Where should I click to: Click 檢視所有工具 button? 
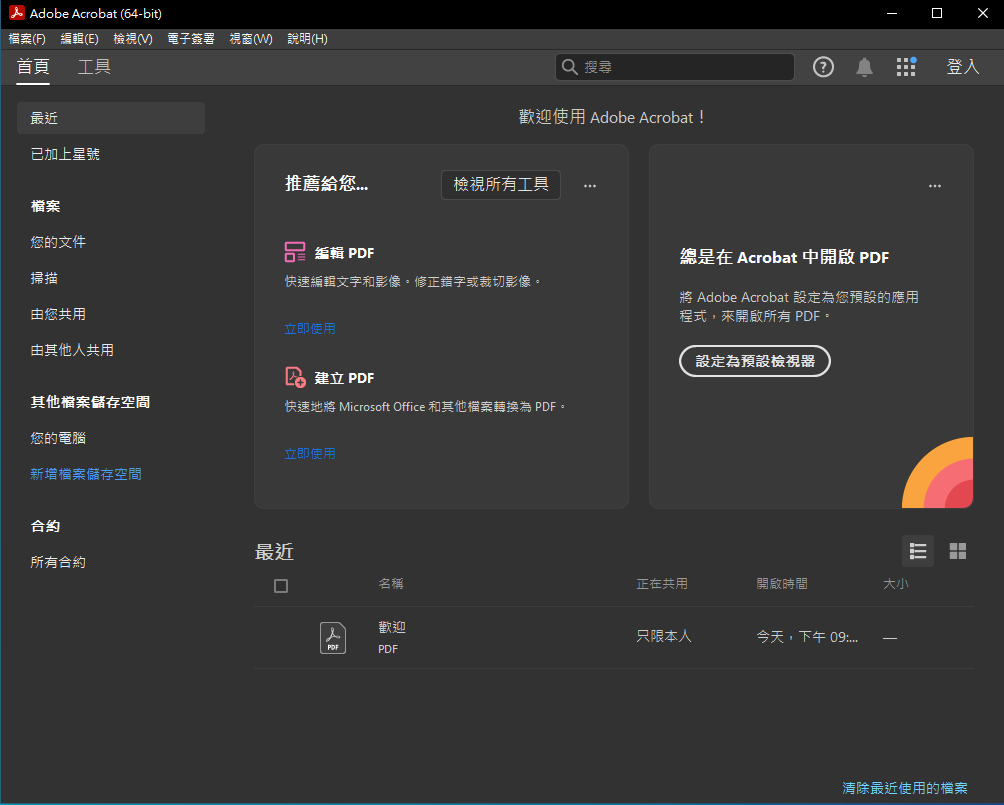501,184
